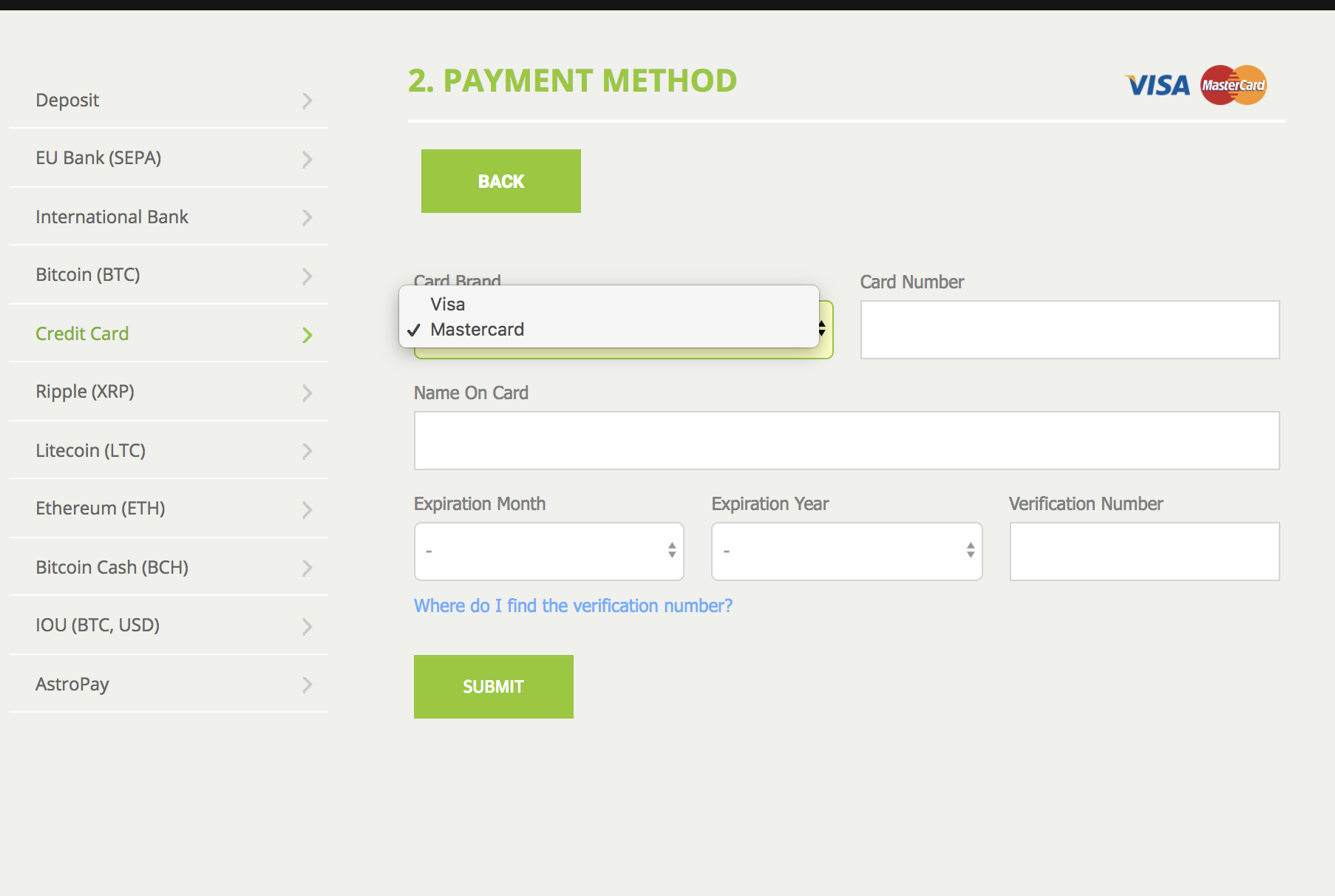Open Bitcoin Cash (BCH) sidebar entry
The height and width of the screenshot is (896, 1335).
click(x=169, y=567)
